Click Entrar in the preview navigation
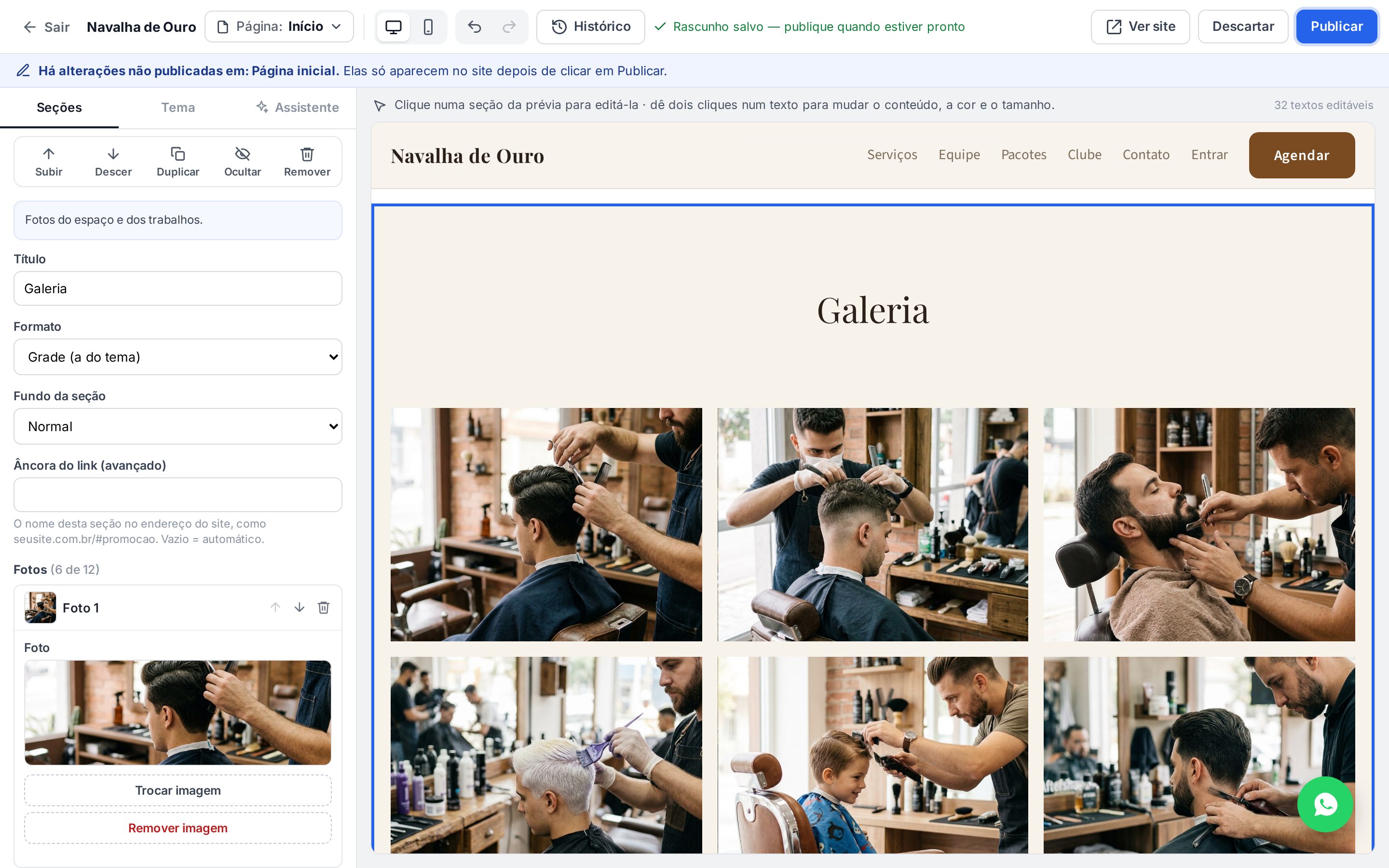Image resolution: width=1389 pixels, height=868 pixels. (1210, 155)
